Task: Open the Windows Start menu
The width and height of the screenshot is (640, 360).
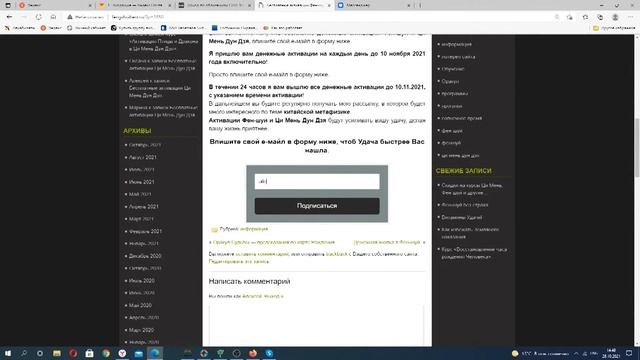Action: pyautogui.click(x=7, y=353)
